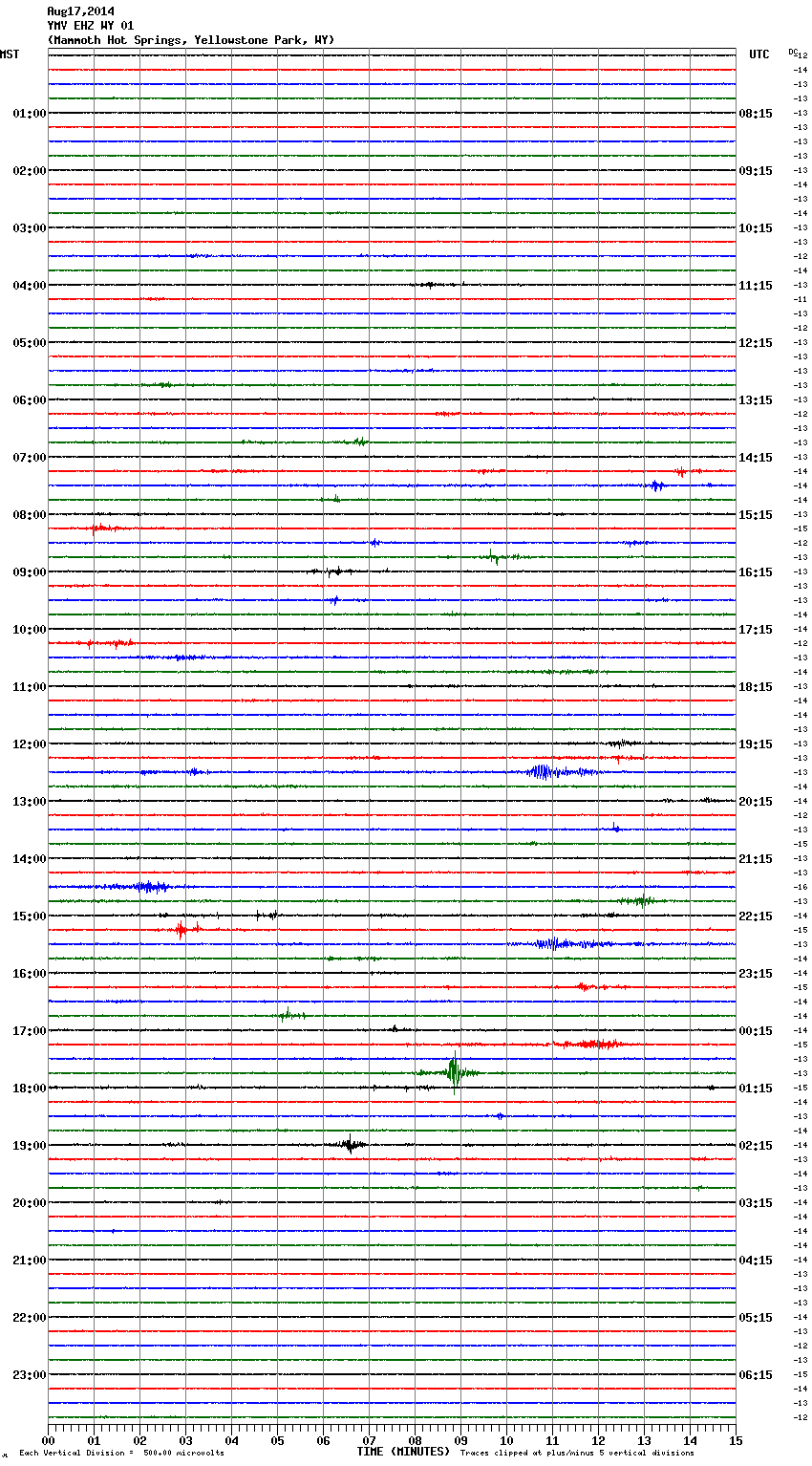Select the 08:00 MST row label

30,515
